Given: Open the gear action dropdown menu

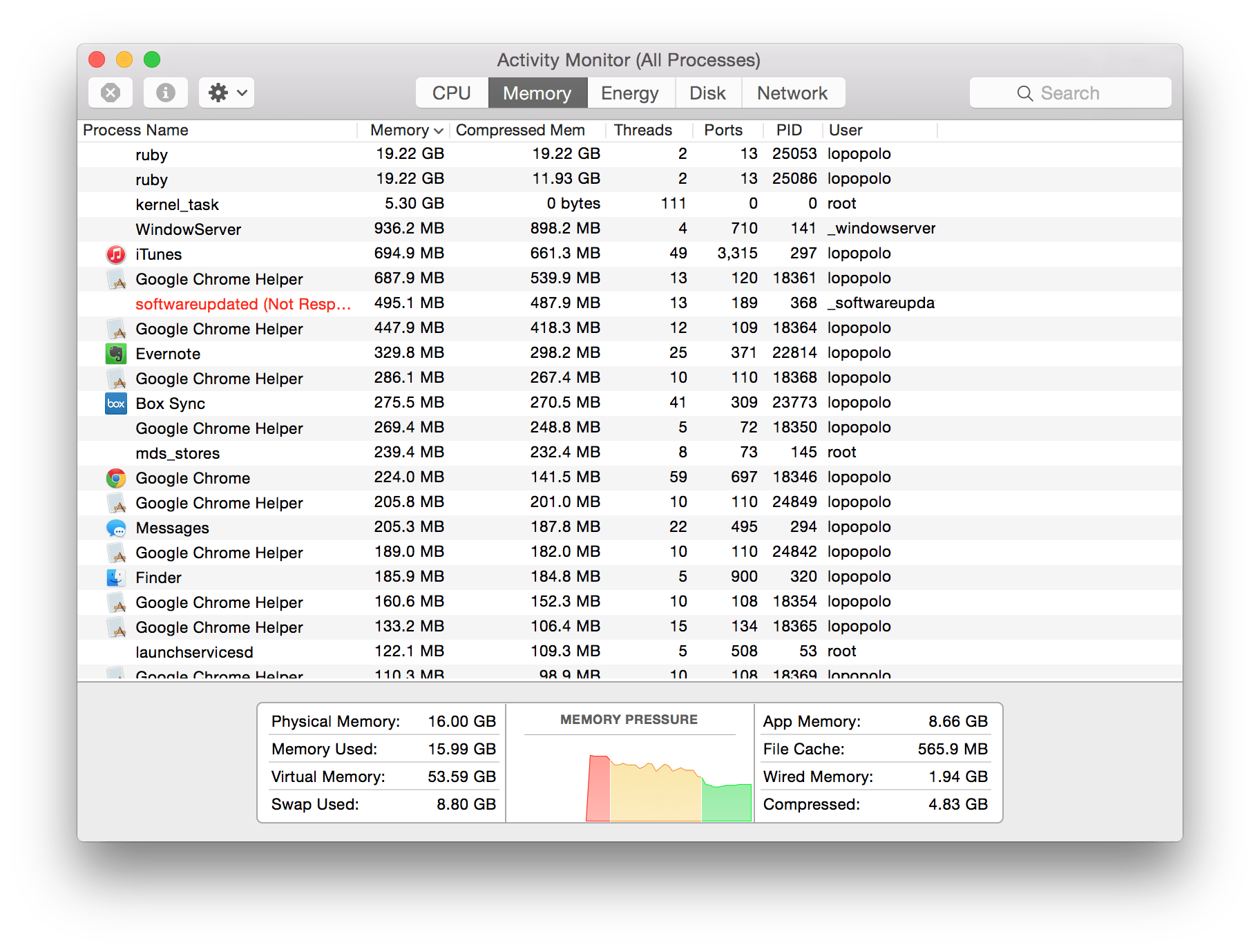Looking at the screenshot, I should (227, 93).
